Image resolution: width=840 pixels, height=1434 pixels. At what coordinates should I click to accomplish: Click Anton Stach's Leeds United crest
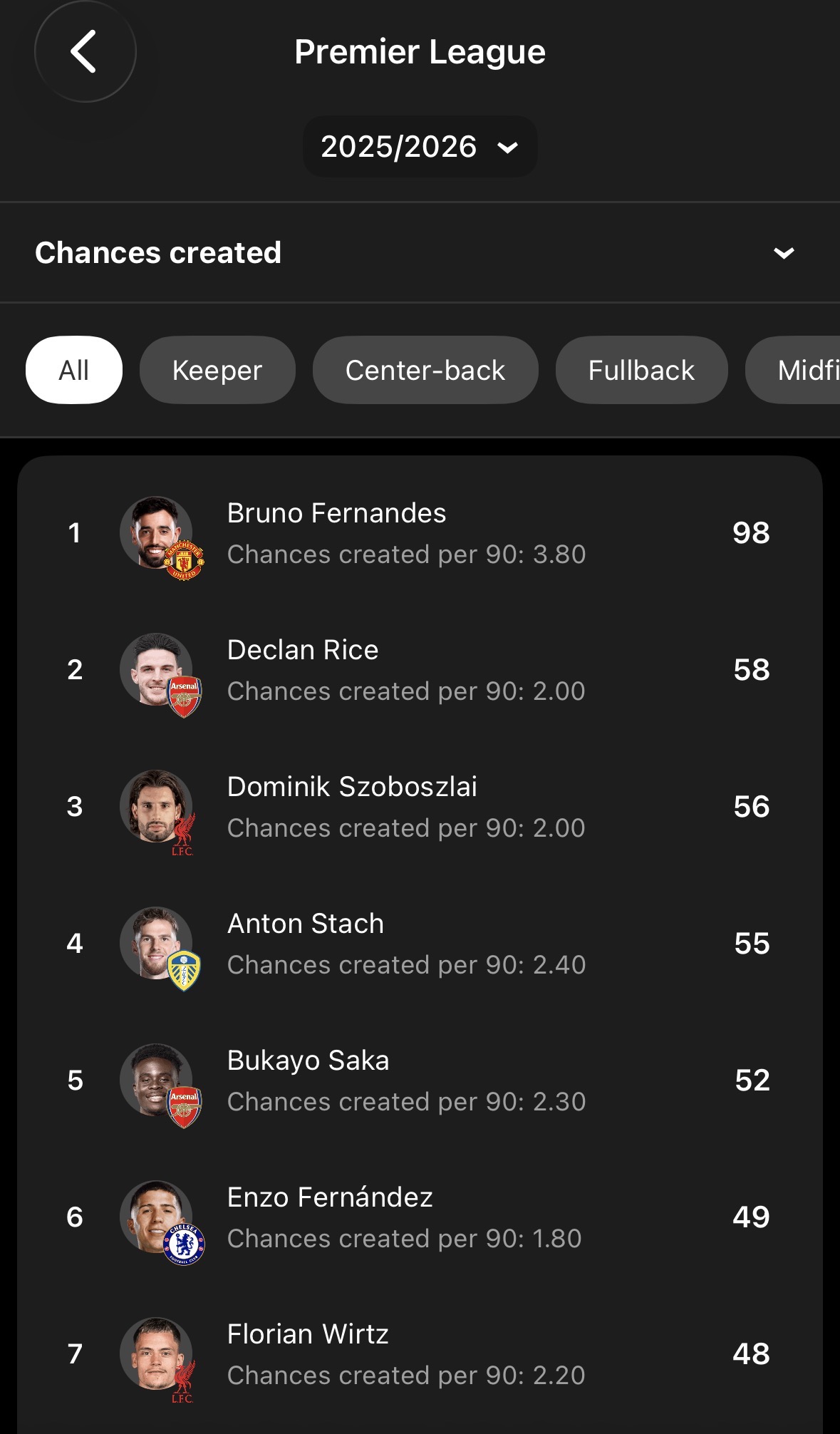coord(184,970)
